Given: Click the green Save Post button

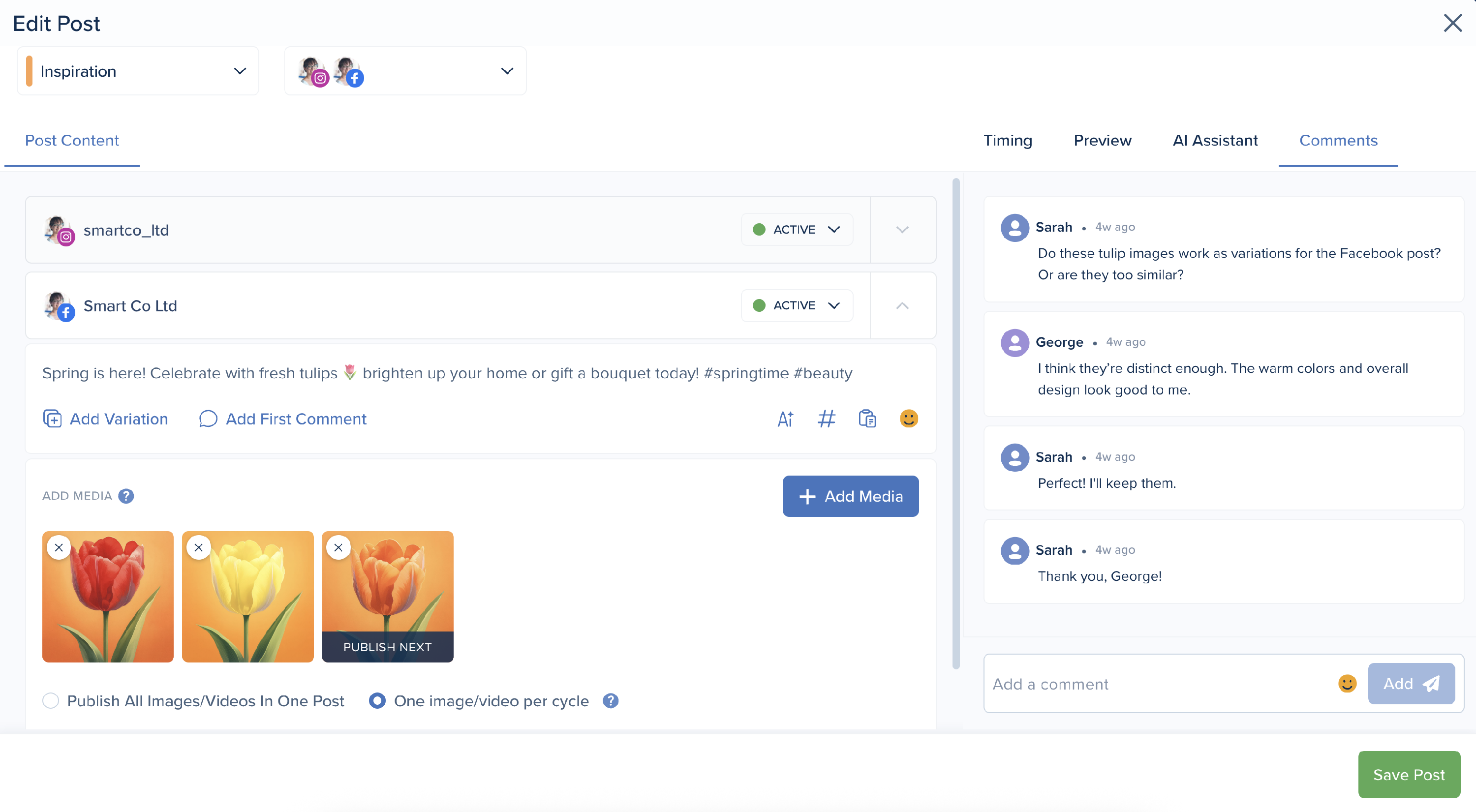Looking at the screenshot, I should [x=1409, y=775].
